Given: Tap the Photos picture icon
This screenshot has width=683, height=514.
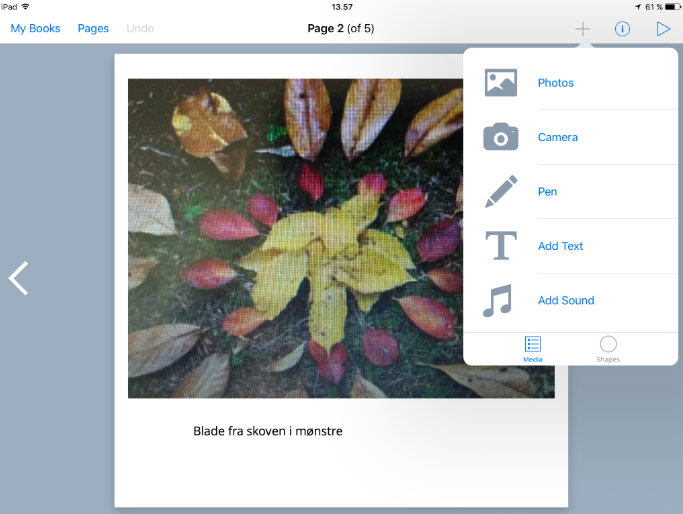Looking at the screenshot, I should [500, 82].
